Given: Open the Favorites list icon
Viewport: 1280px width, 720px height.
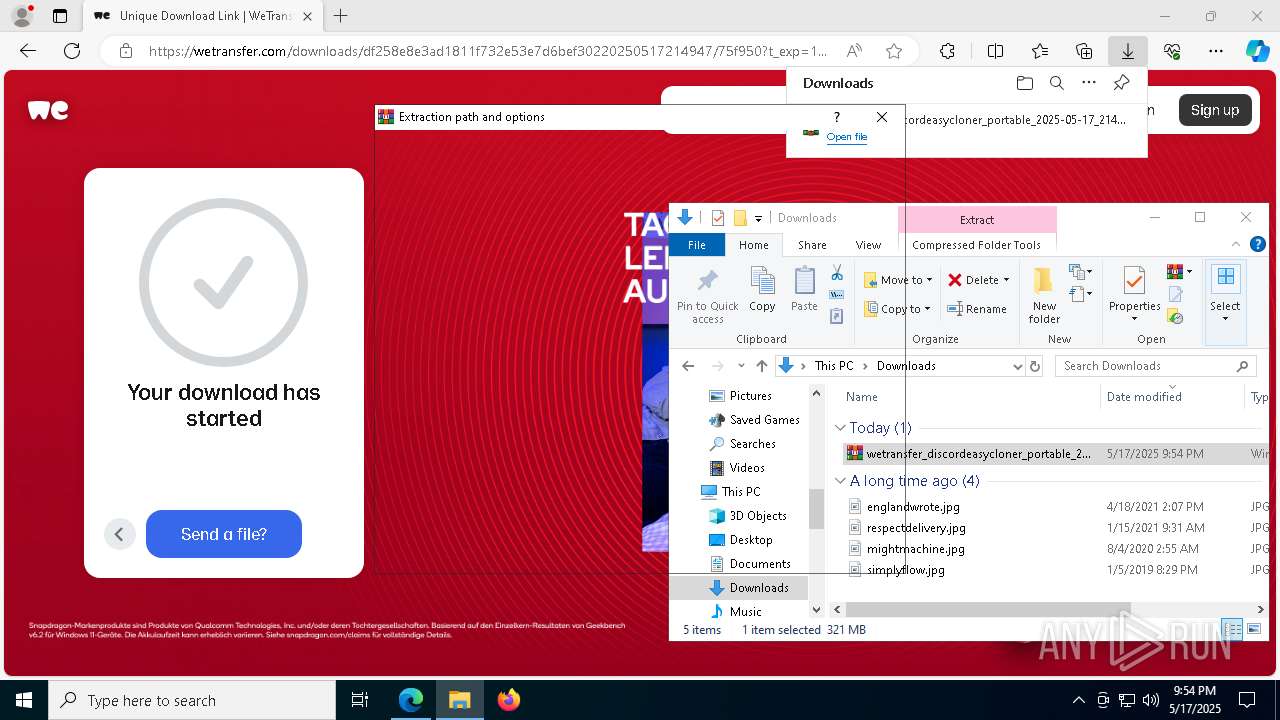Looking at the screenshot, I should 1040,51.
